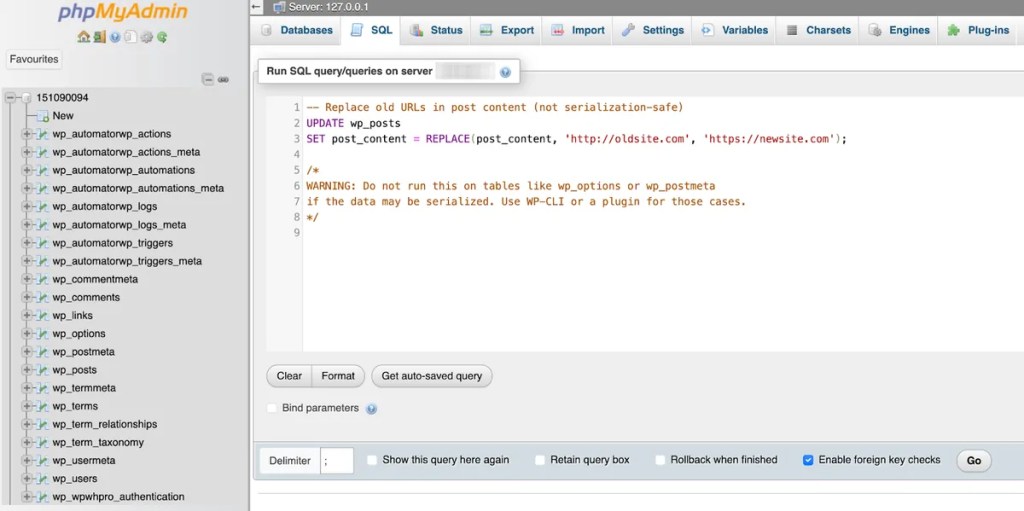Click the phpMyAdmin logo
The image size is (1024, 511).
pos(123,12)
